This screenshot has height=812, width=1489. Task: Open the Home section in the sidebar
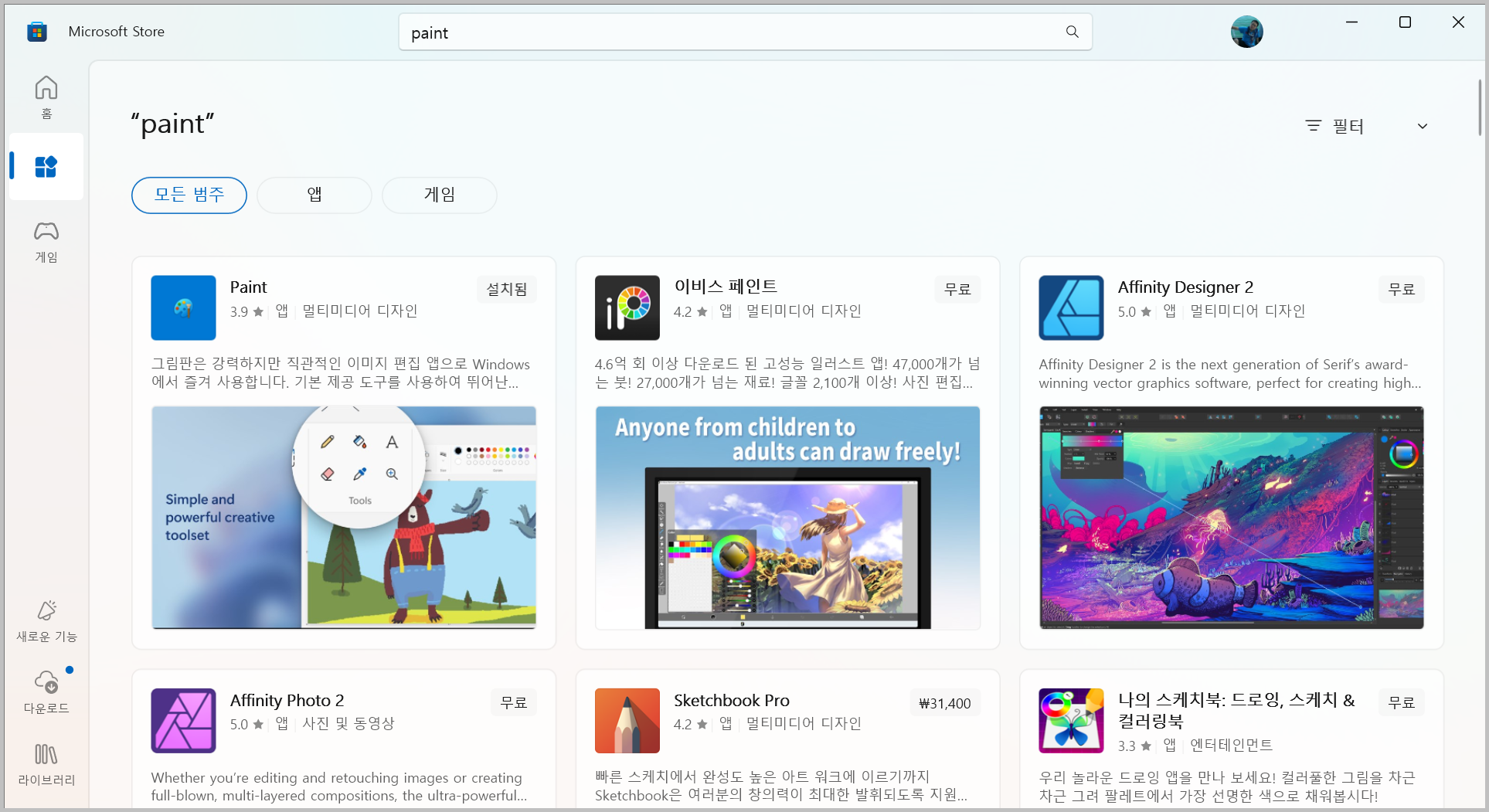(x=46, y=97)
